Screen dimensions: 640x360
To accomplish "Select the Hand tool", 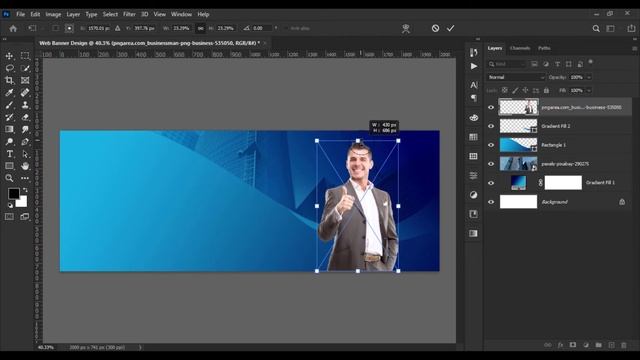I will (25, 166).
